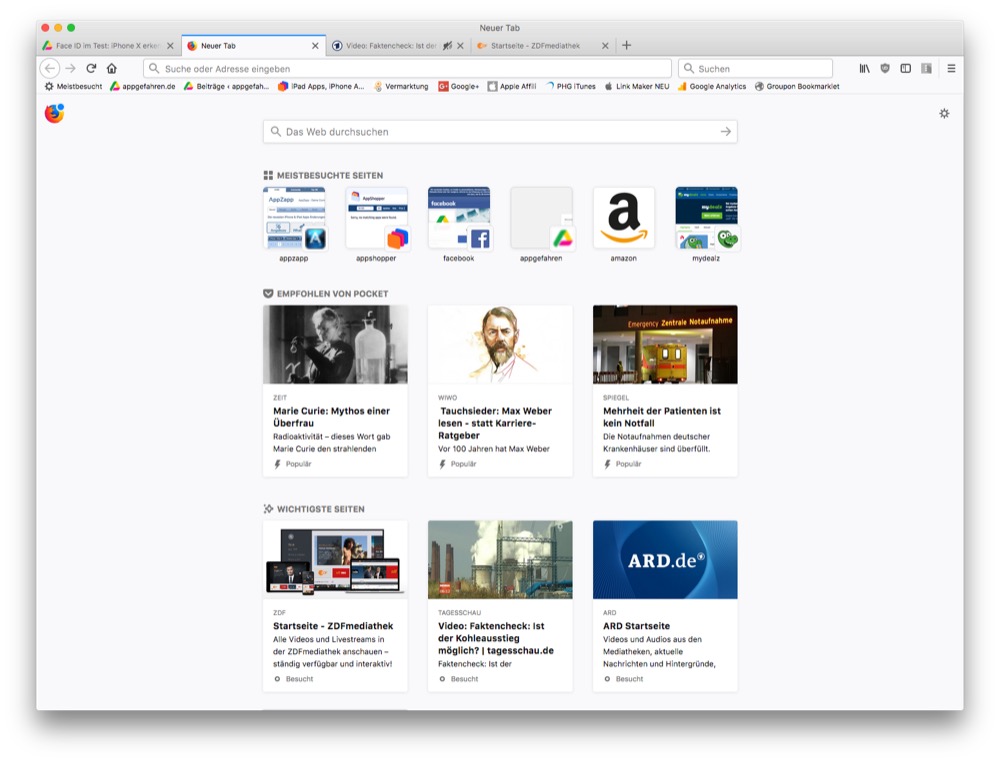Reload the current page
The height and width of the screenshot is (762, 1000).
[91, 68]
